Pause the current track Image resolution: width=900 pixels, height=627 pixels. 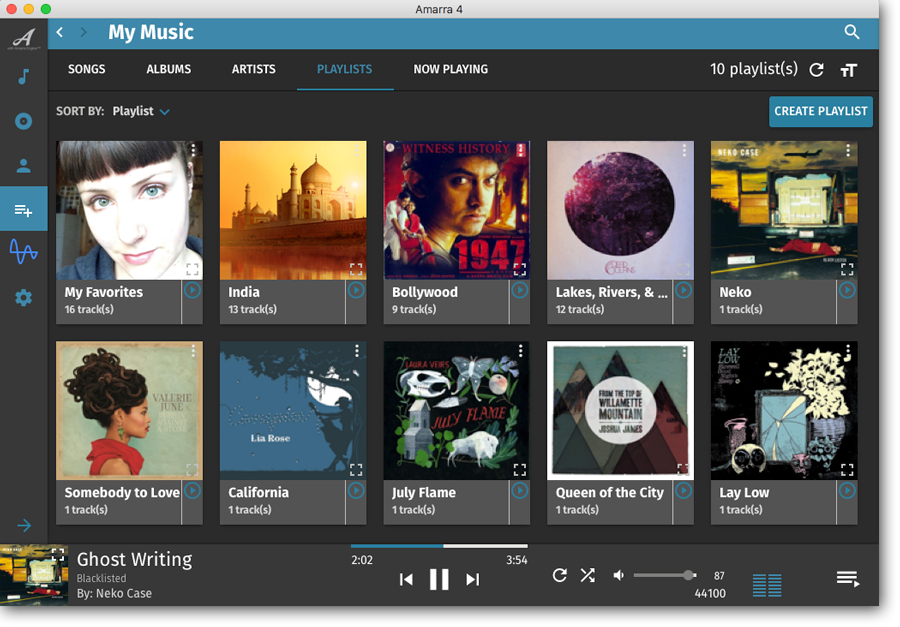439,579
